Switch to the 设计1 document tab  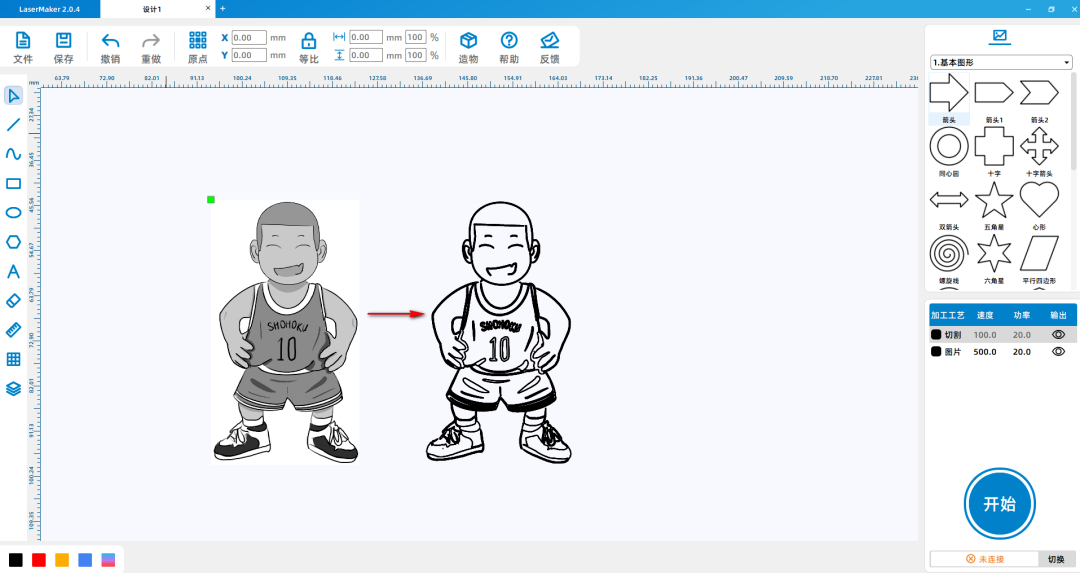[152, 9]
